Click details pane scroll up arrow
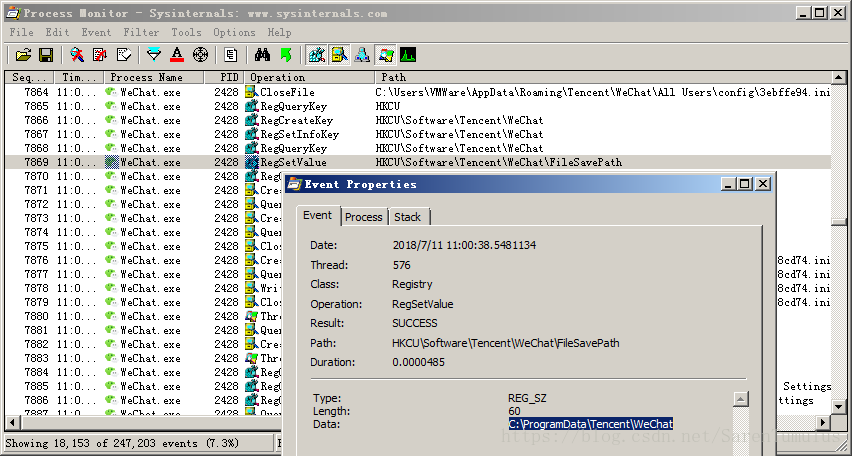The width and height of the screenshot is (852, 456). (740, 399)
